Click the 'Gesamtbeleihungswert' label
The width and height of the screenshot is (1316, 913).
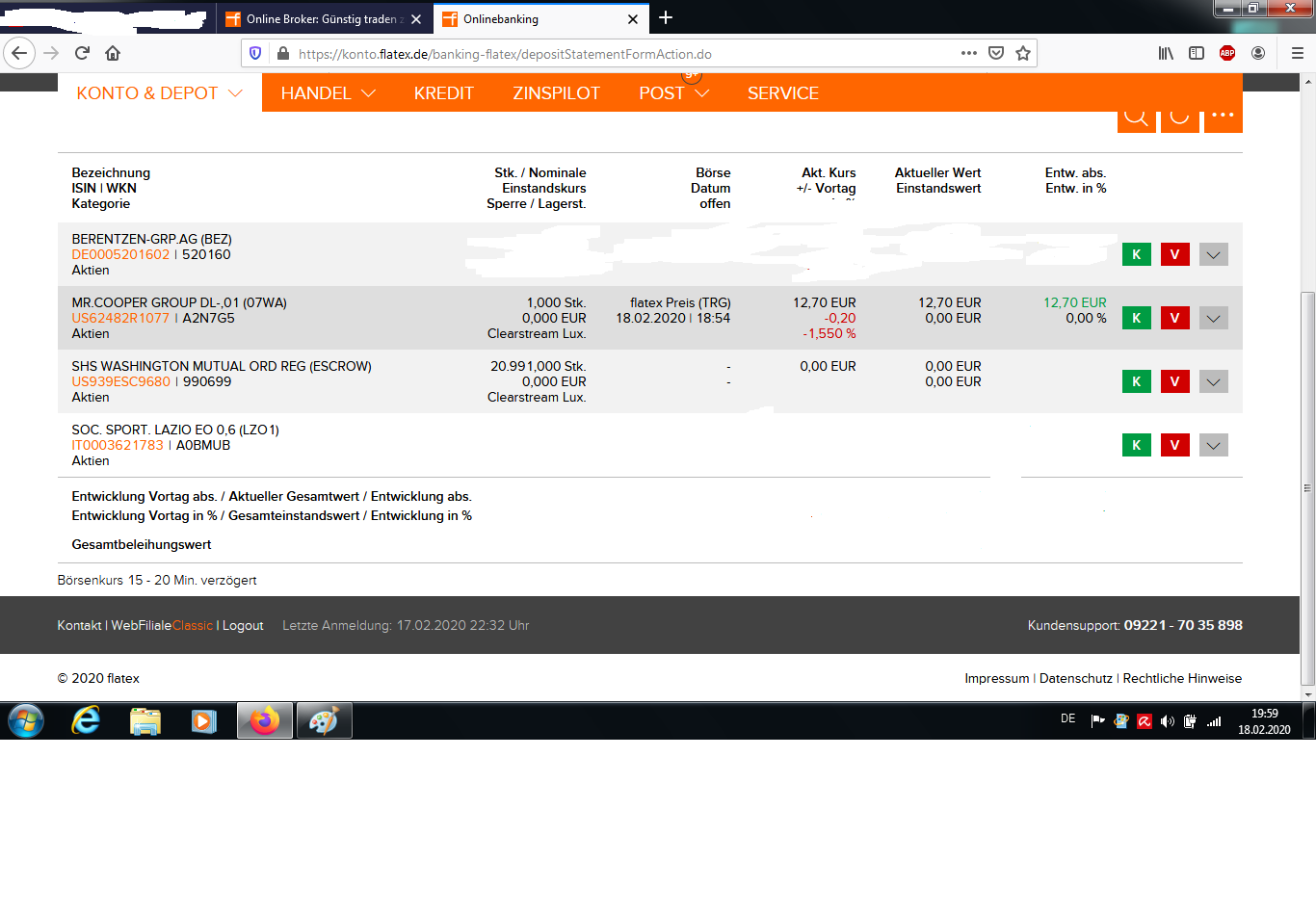[142, 544]
